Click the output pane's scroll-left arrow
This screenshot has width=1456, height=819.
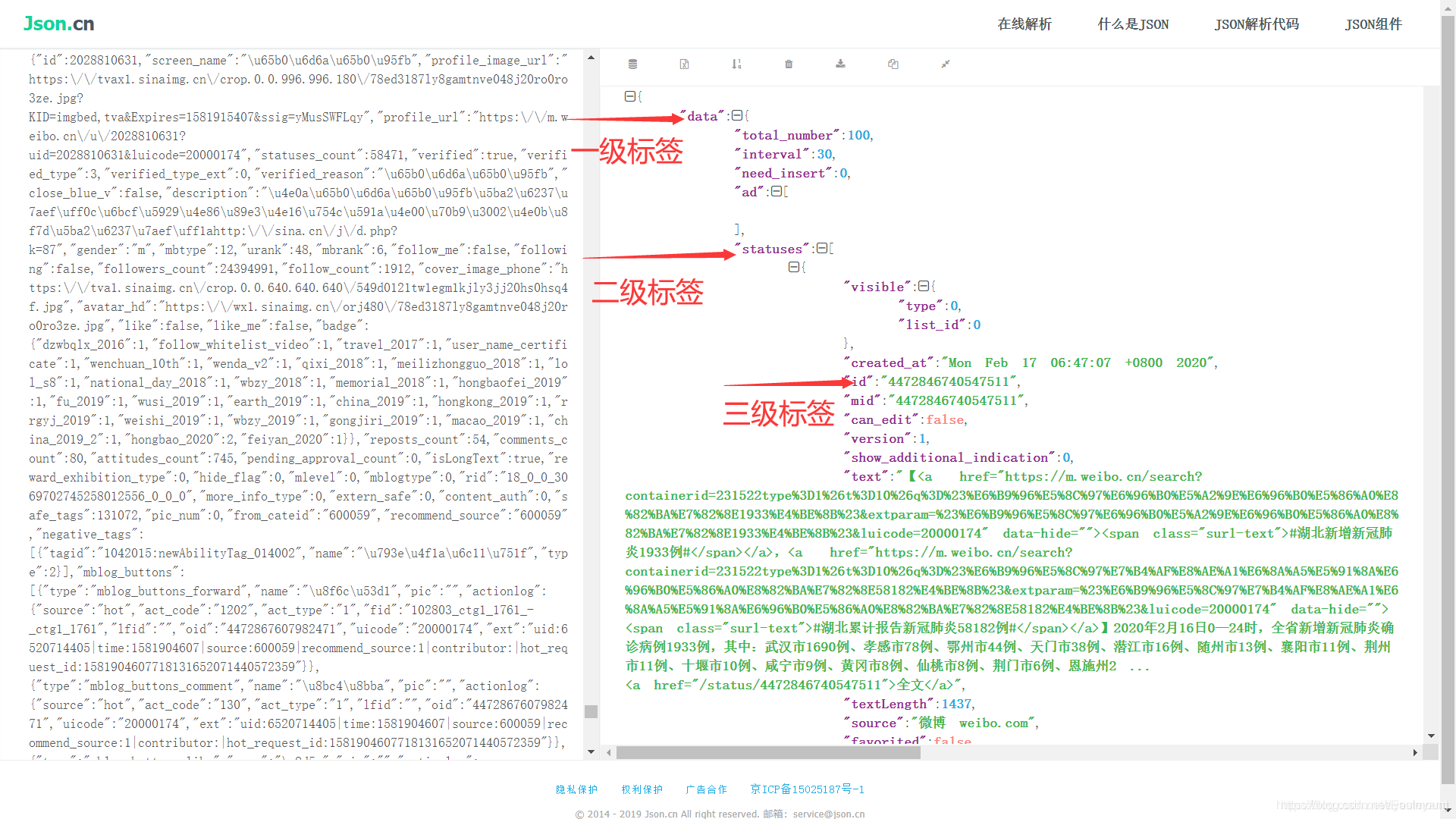pyautogui.click(x=609, y=752)
